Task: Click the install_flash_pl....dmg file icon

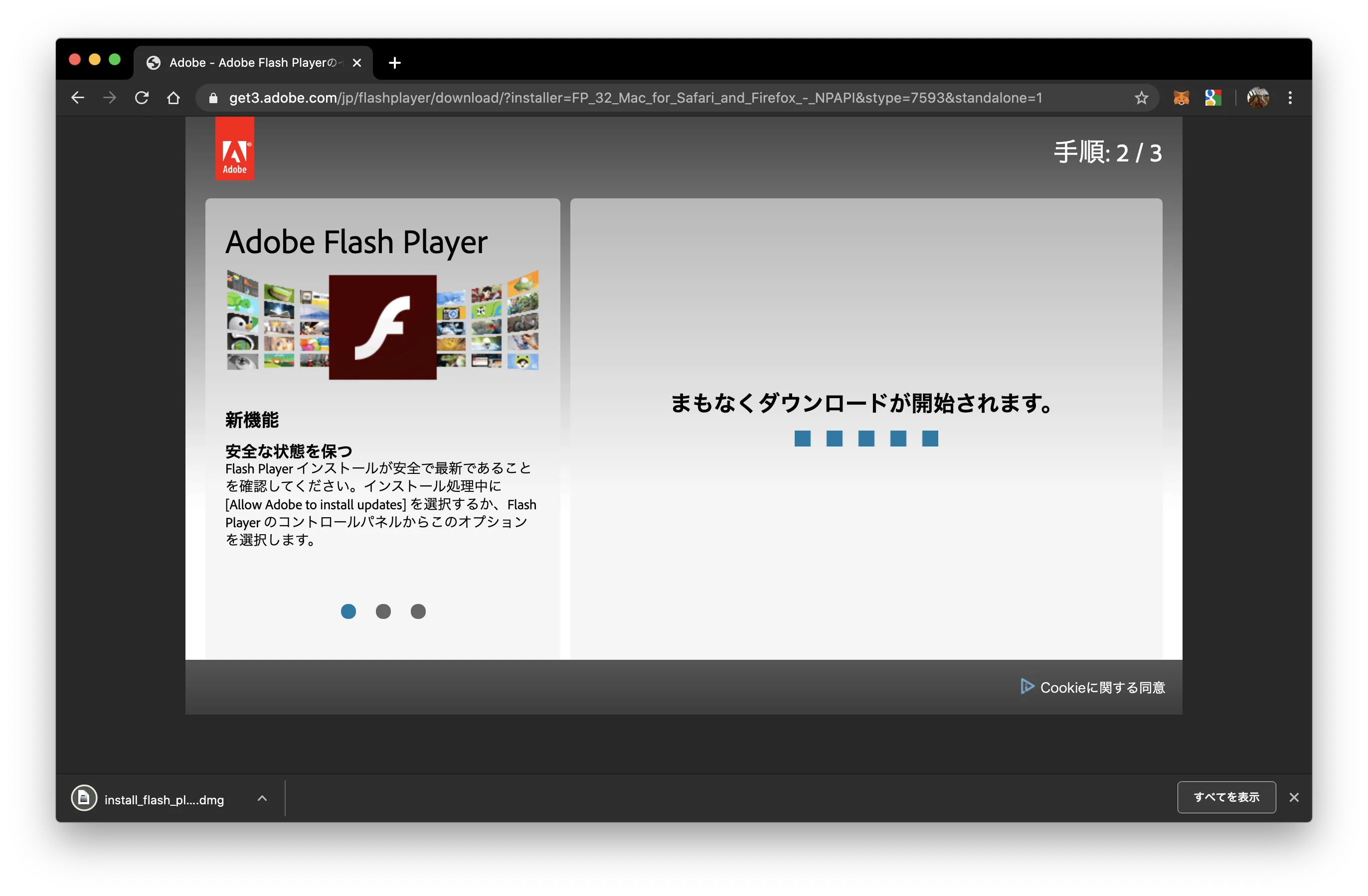Action: click(x=84, y=798)
